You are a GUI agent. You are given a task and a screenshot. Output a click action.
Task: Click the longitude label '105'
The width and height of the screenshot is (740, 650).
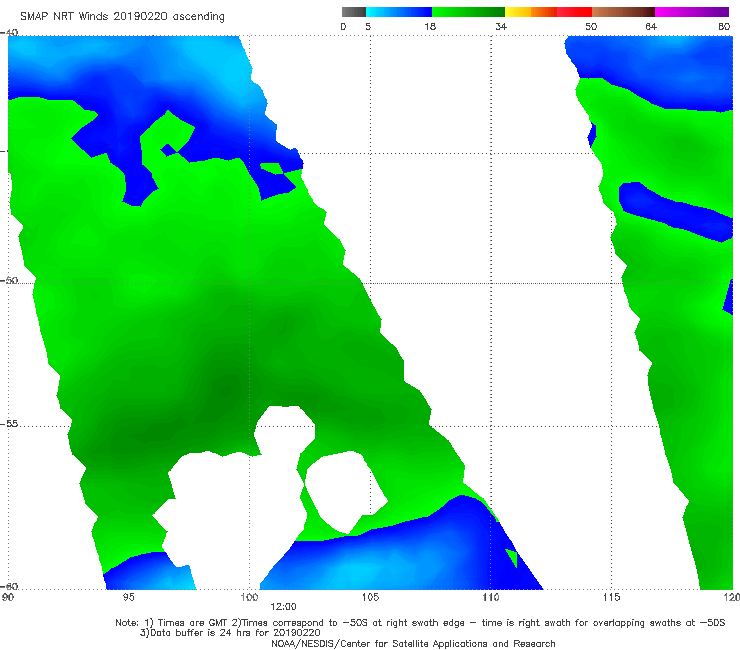click(370, 598)
